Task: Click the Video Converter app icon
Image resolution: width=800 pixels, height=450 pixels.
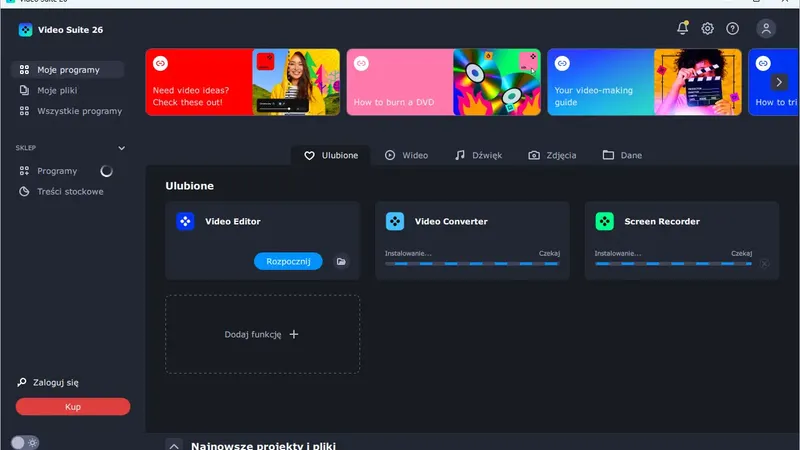Action: click(x=395, y=221)
